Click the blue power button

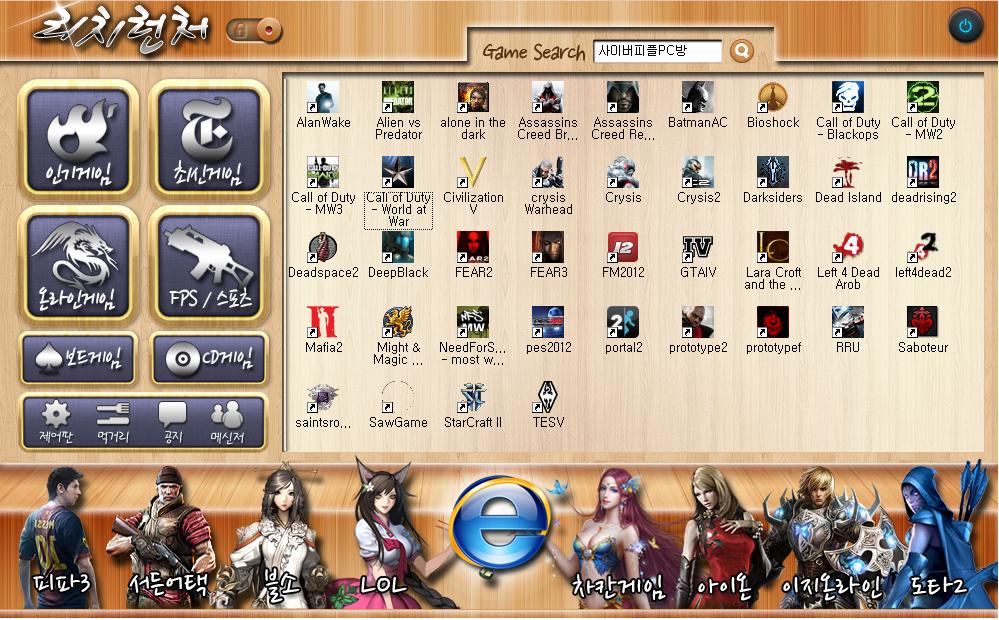(965, 25)
